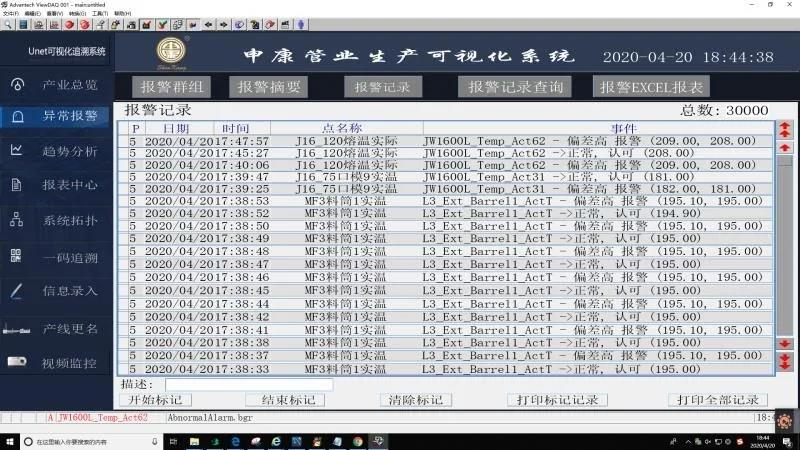Open the 产业总览 overview icon in sidebar
Viewport: 800px width, 450px height.
click(17, 84)
